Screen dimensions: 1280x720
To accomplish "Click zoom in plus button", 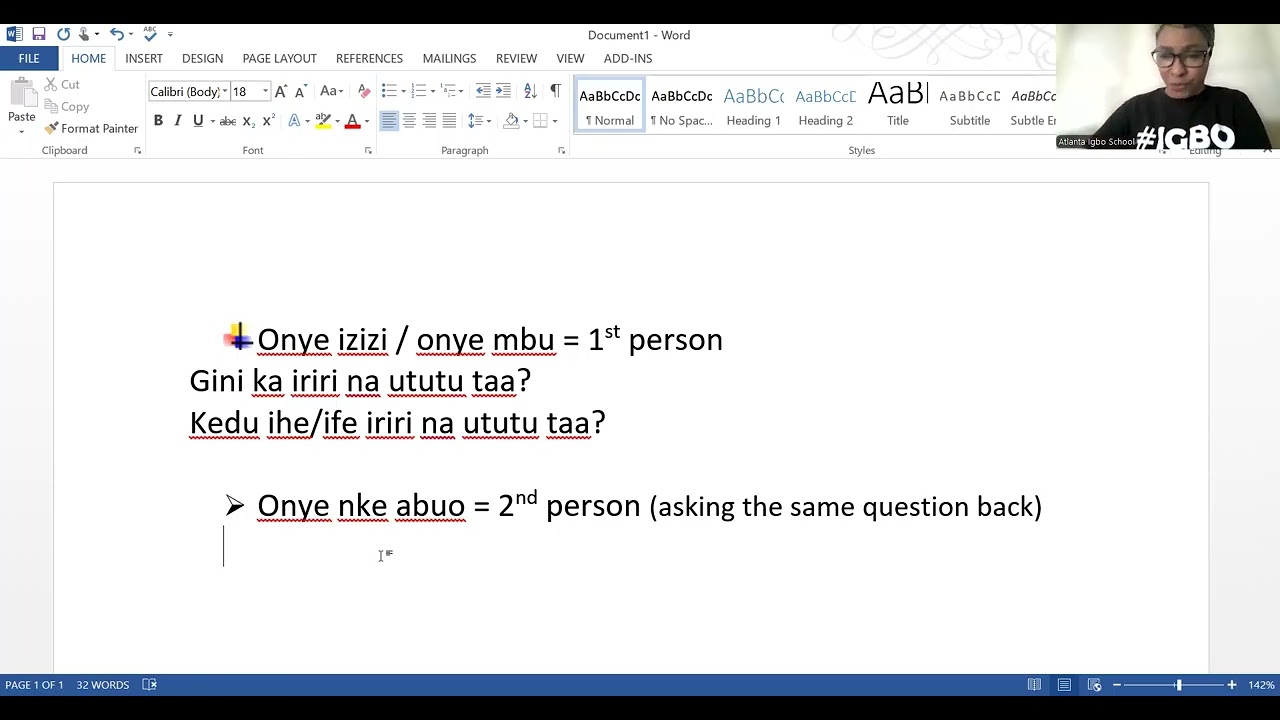I will 1232,685.
